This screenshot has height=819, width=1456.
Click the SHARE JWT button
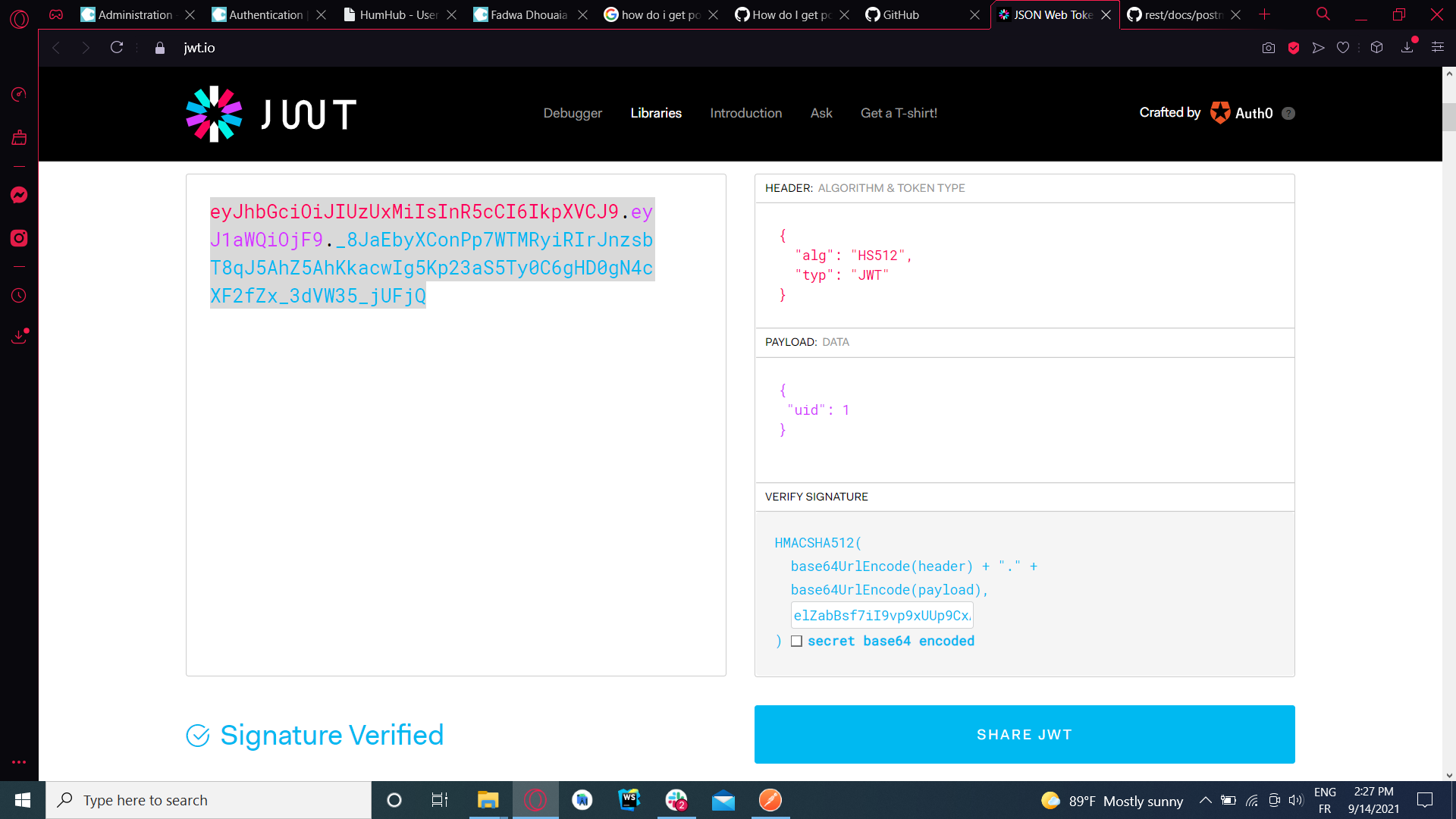point(1025,734)
